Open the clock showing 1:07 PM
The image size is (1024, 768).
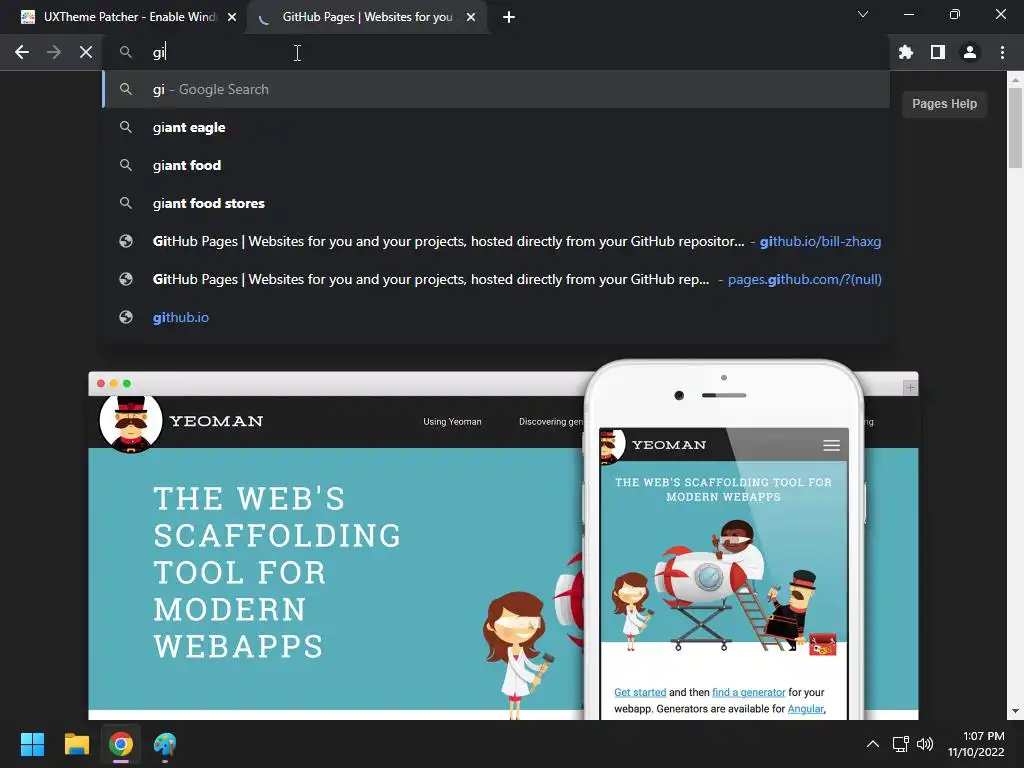pyautogui.click(x=976, y=744)
